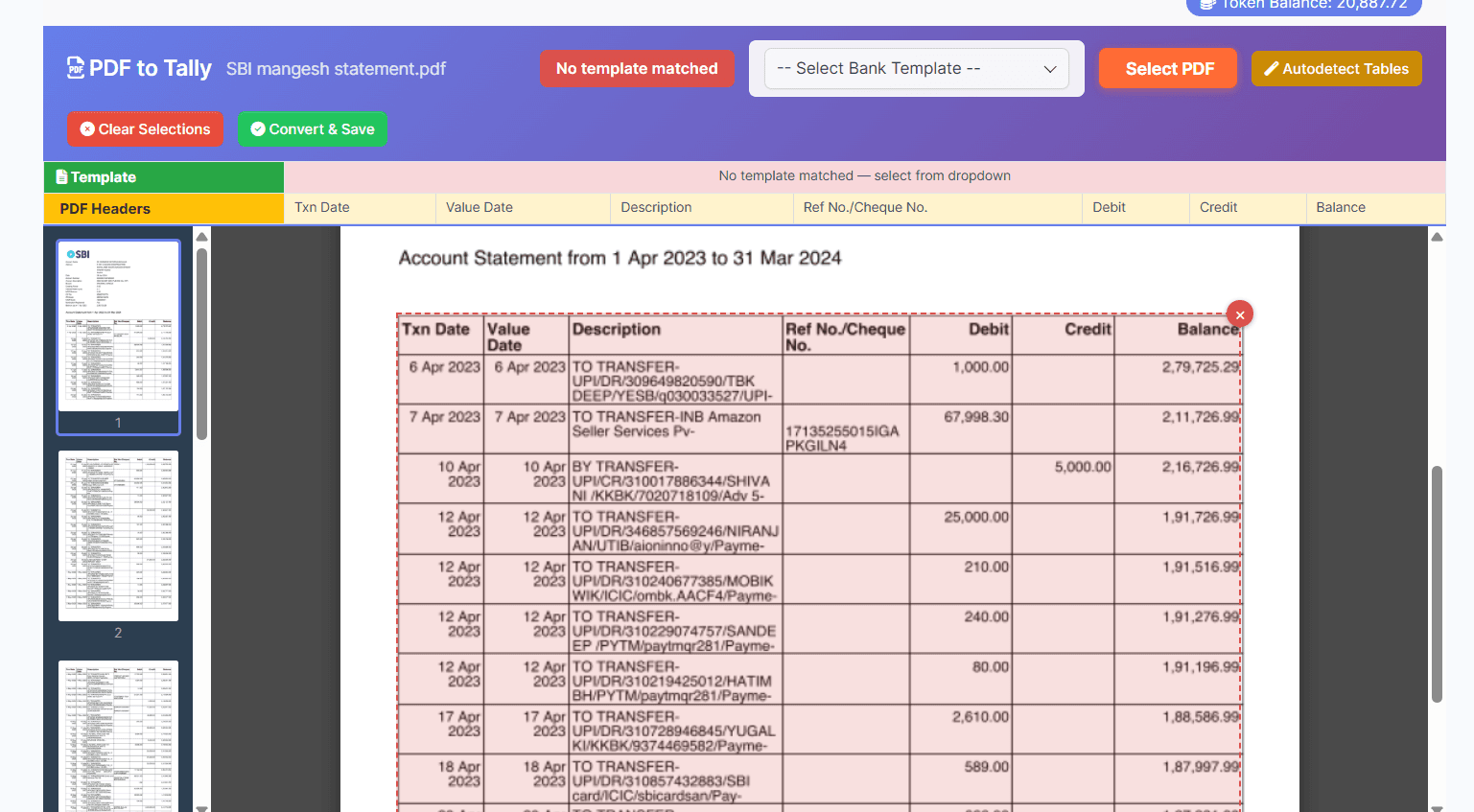Click the Balance header column
The width and height of the screenshot is (1474, 812).
[x=1374, y=208]
